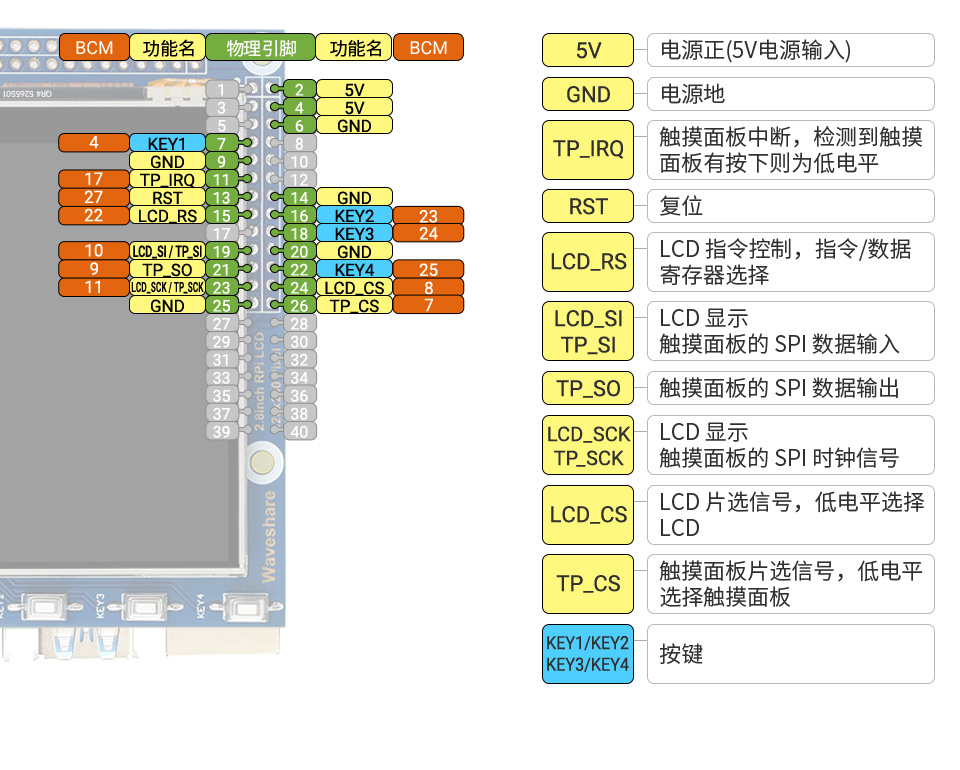Click the left BCM column header
The width and height of the screenshot is (960, 770).
94,48
